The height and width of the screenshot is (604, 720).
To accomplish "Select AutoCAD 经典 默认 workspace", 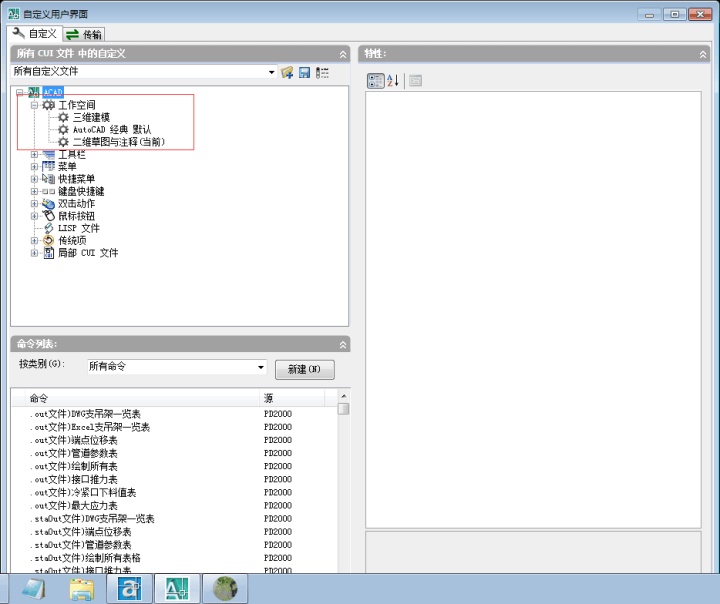I will (x=112, y=130).
